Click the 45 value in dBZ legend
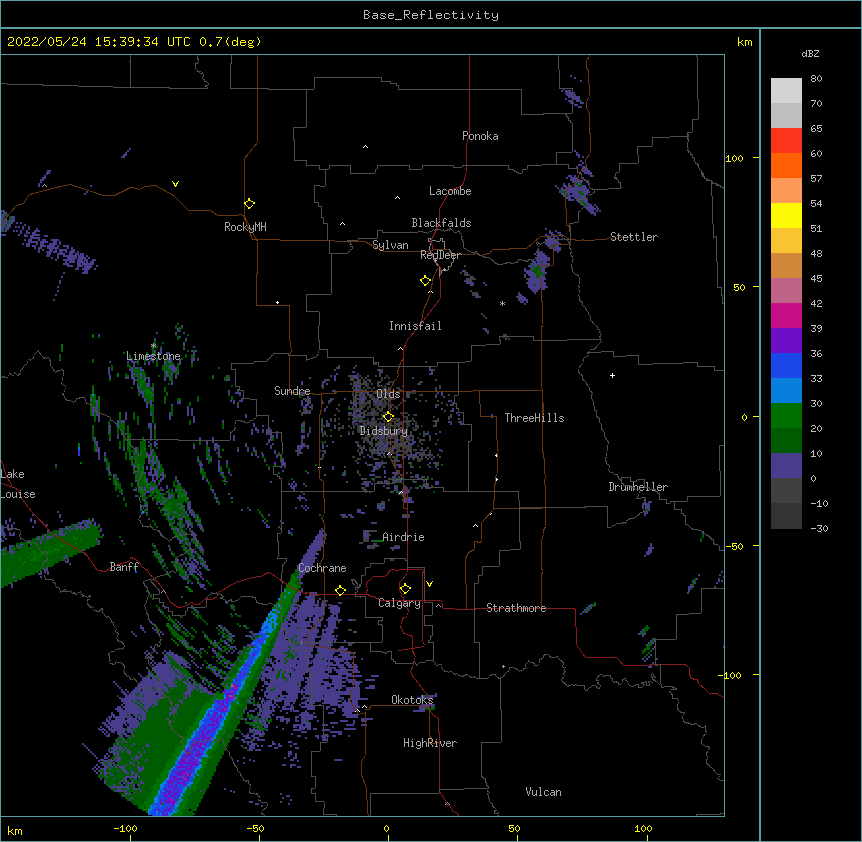862x842 pixels. coord(816,278)
